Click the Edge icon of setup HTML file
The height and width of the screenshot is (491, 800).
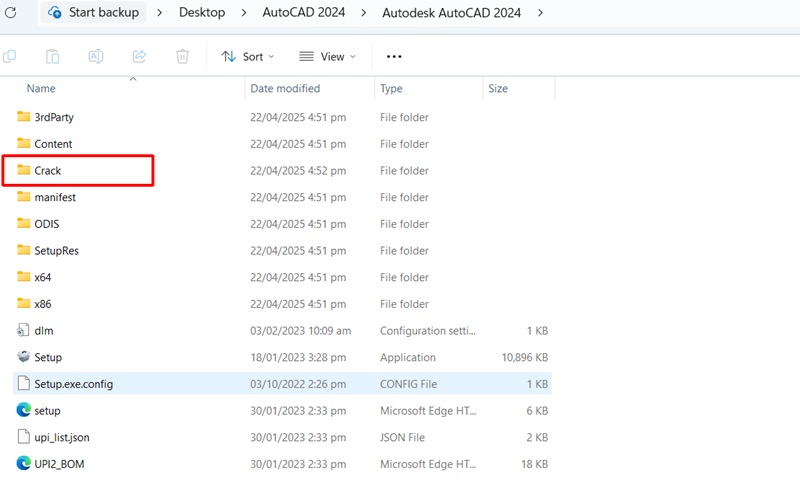[23, 410]
